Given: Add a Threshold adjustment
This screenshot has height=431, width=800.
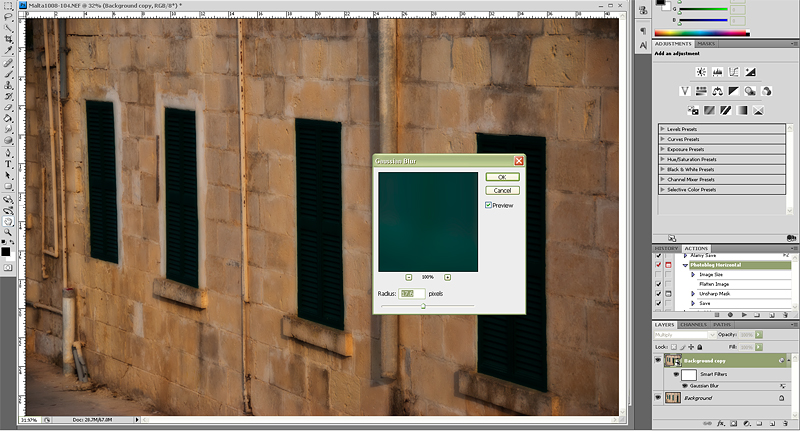Looking at the screenshot, I should click(x=726, y=110).
